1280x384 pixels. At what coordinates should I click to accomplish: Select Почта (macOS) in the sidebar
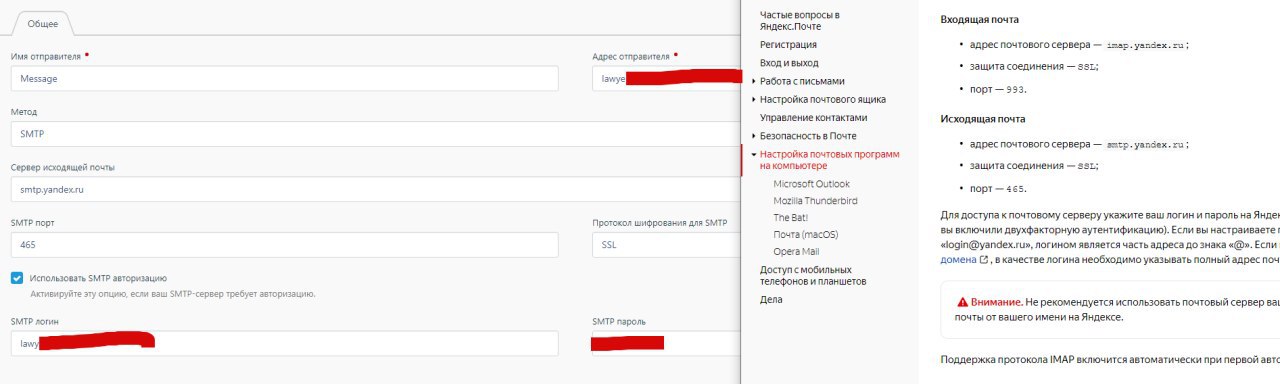click(x=806, y=234)
